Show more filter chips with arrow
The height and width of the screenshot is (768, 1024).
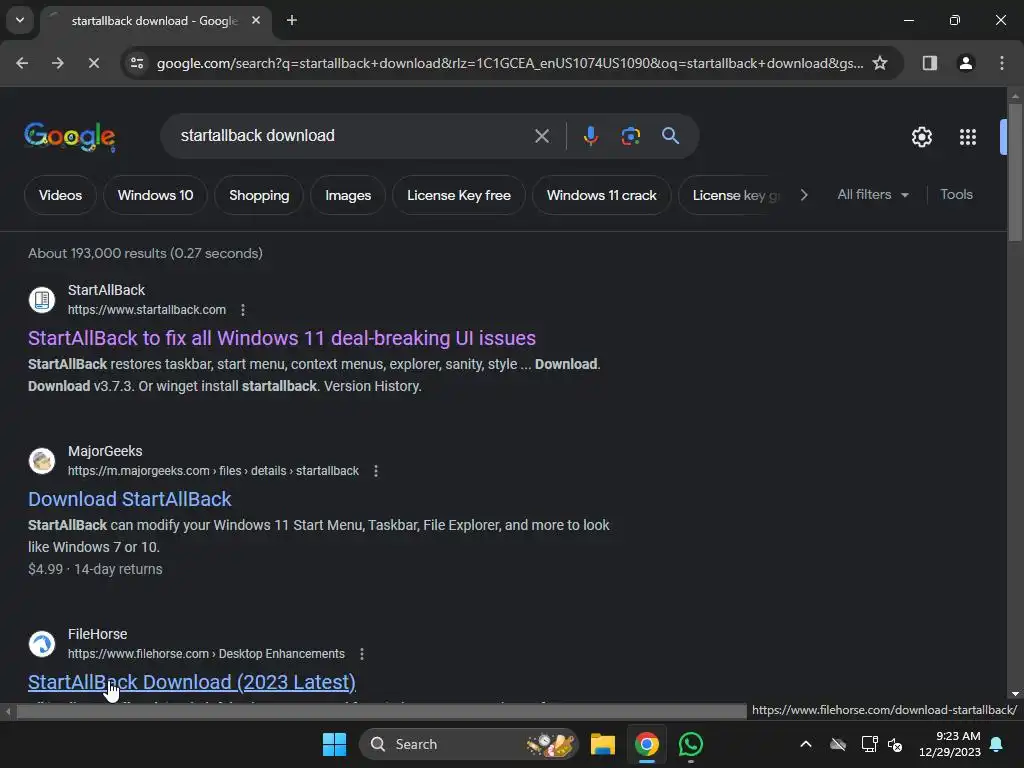pyautogui.click(x=804, y=195)
